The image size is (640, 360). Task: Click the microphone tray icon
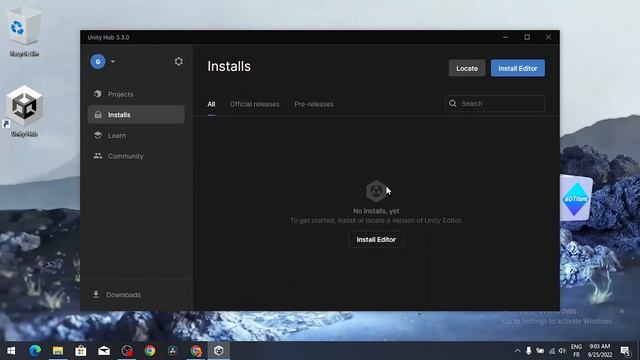point(529,351)
